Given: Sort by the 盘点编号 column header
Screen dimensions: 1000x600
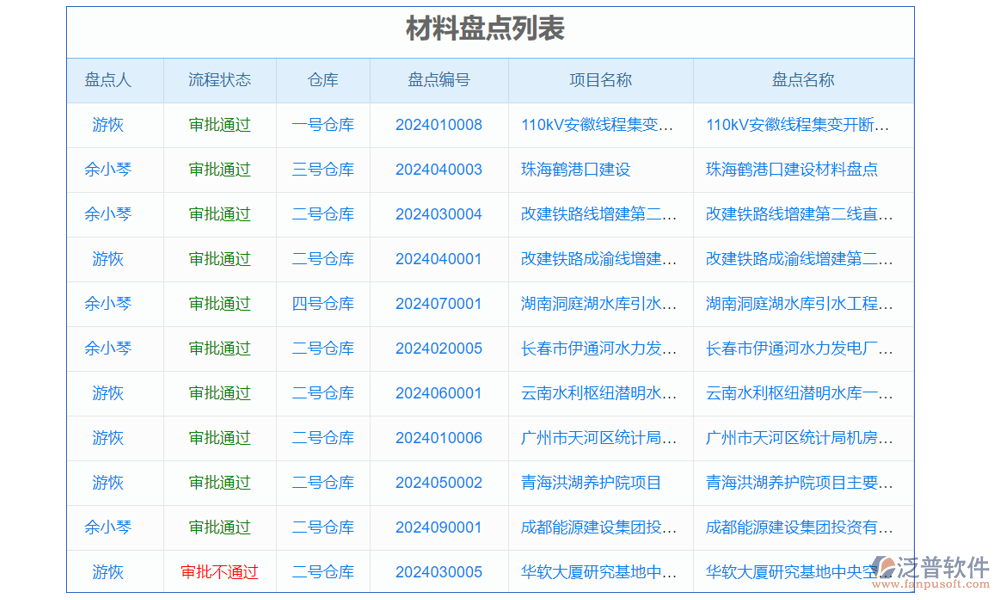Looking at the screenshot, I should [x=439, y=80].
